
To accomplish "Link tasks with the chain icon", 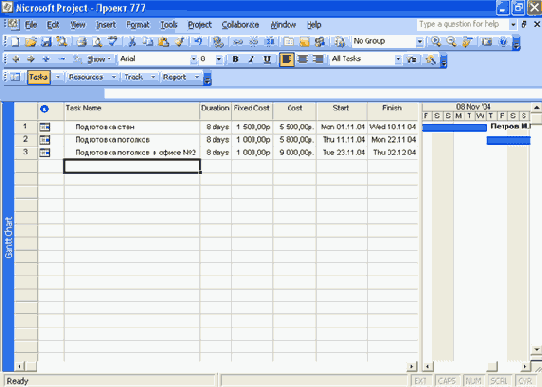I will coord(237,42).
